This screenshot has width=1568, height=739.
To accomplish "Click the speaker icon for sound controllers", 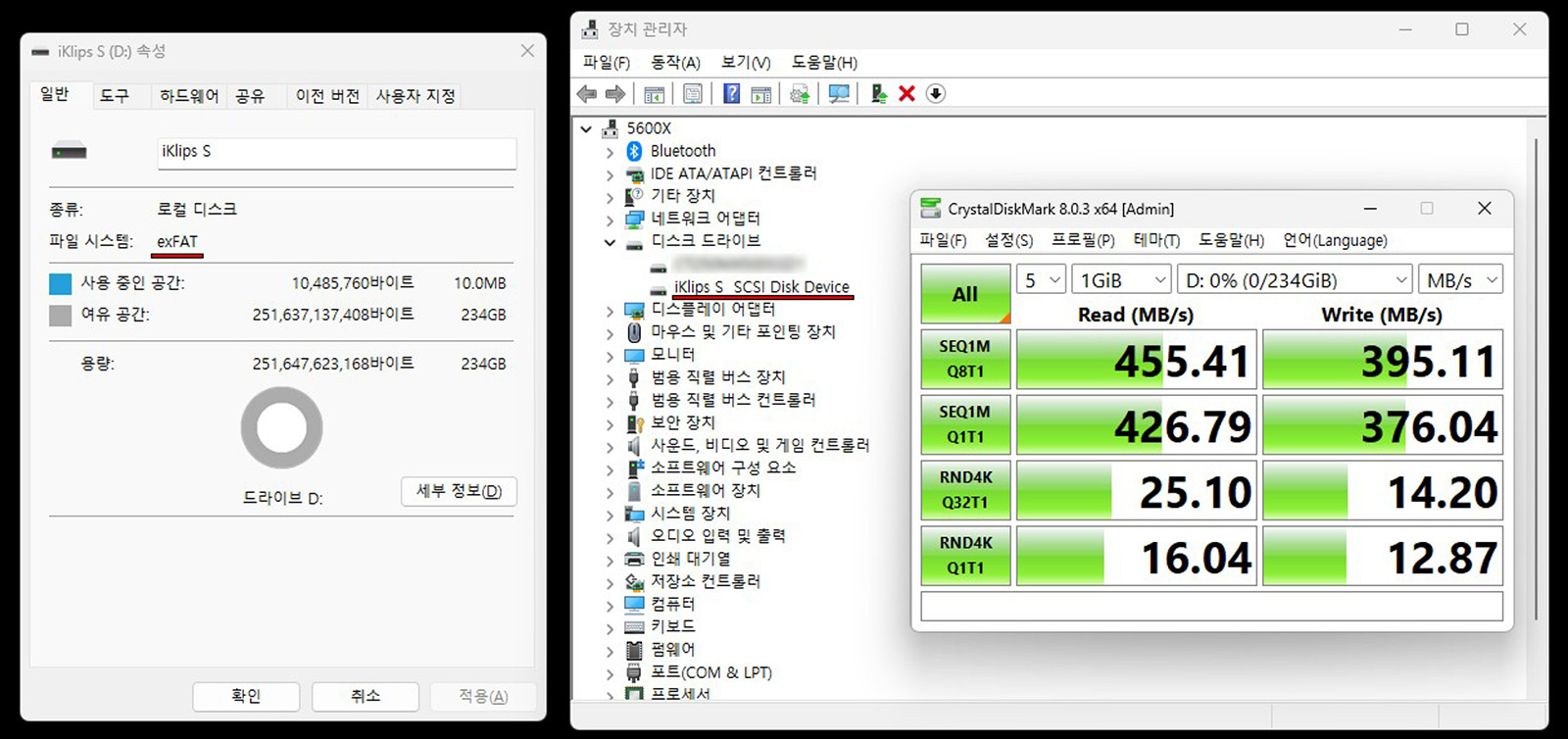I will click(634, 445).
